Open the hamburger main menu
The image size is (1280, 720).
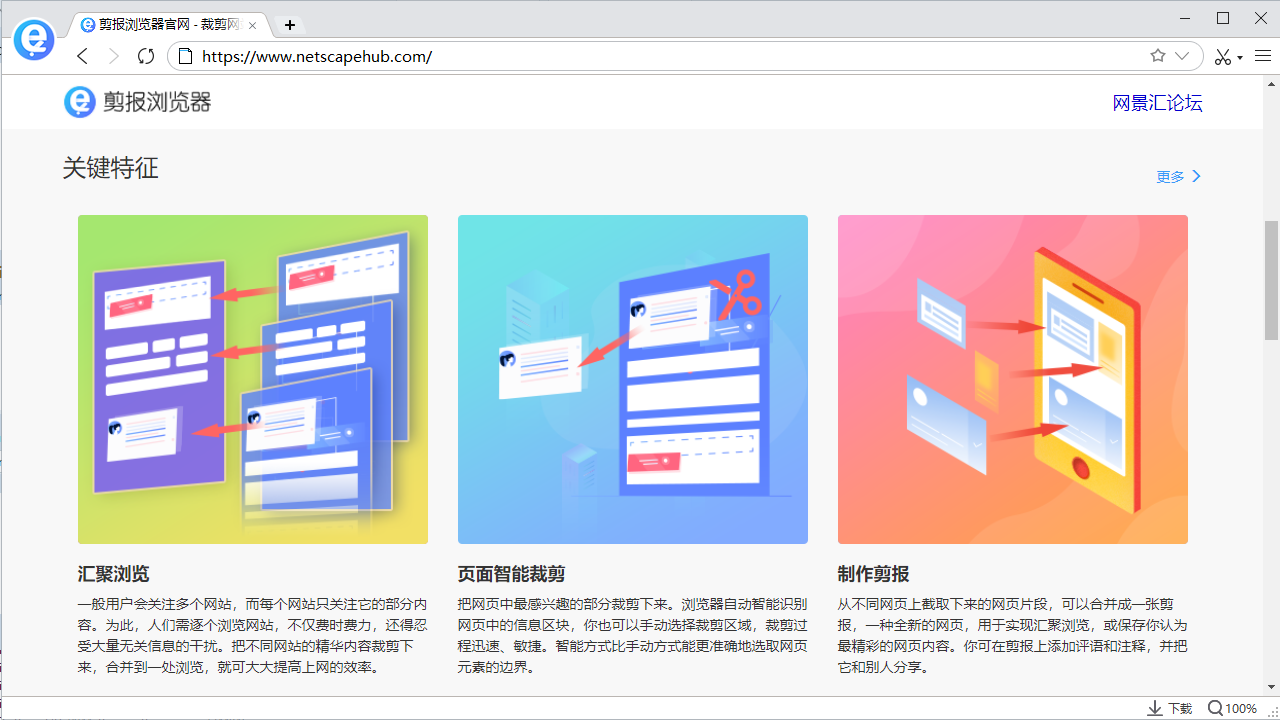(x=1262, y=56)
